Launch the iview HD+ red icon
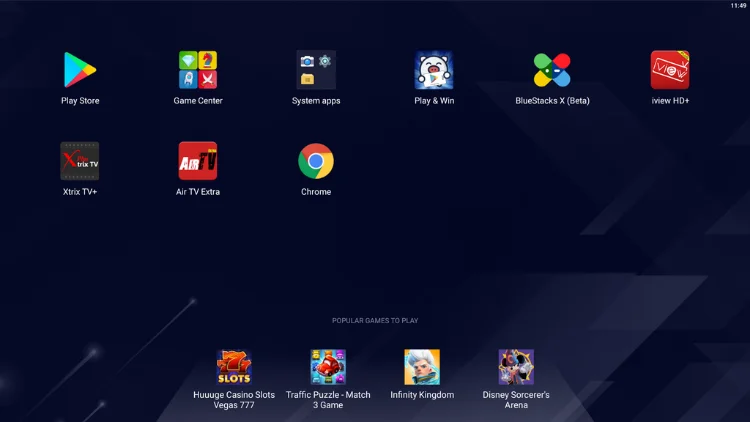The image size is (750, 422). click(670, 70)
